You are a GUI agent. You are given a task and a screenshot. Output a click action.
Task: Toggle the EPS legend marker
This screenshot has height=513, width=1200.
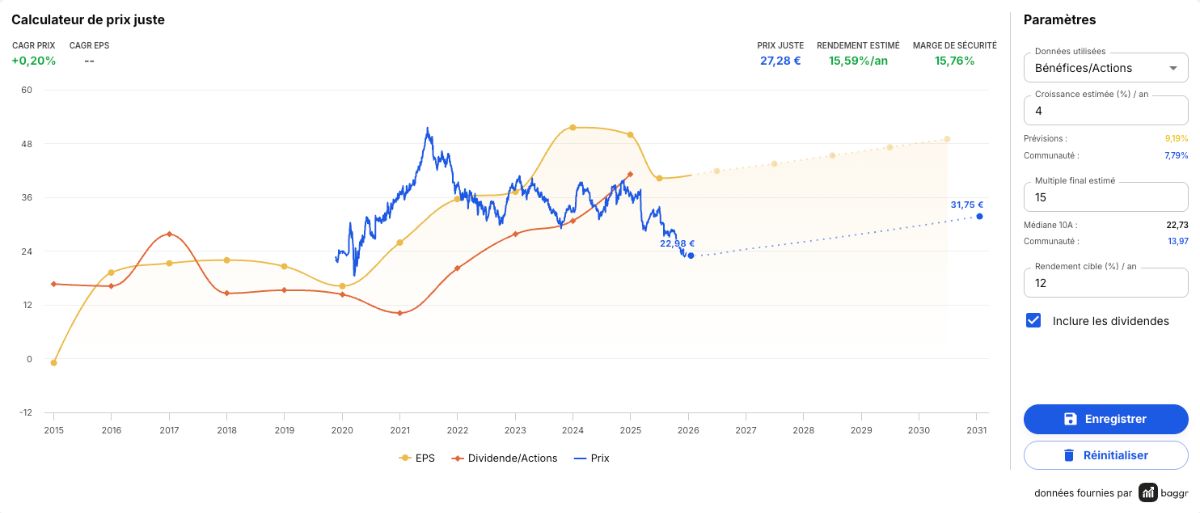[405, 458]
